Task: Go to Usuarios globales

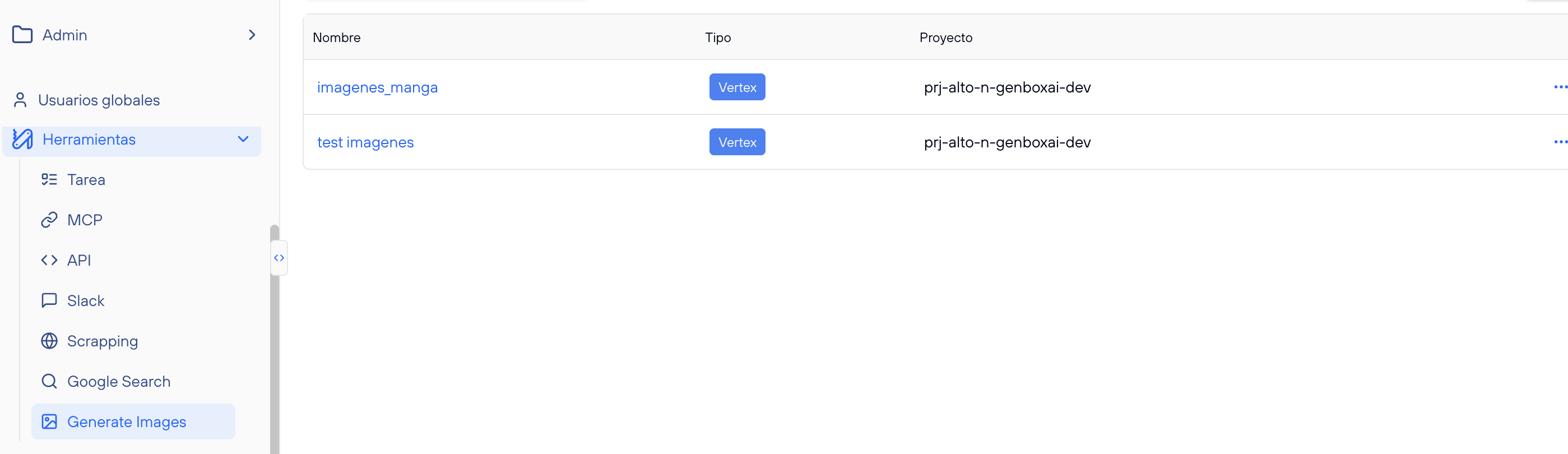Action: [99, 100]
